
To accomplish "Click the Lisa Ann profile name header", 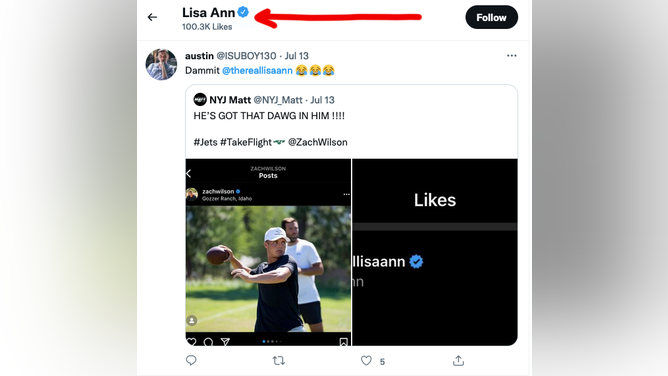I will pos(208,12).
